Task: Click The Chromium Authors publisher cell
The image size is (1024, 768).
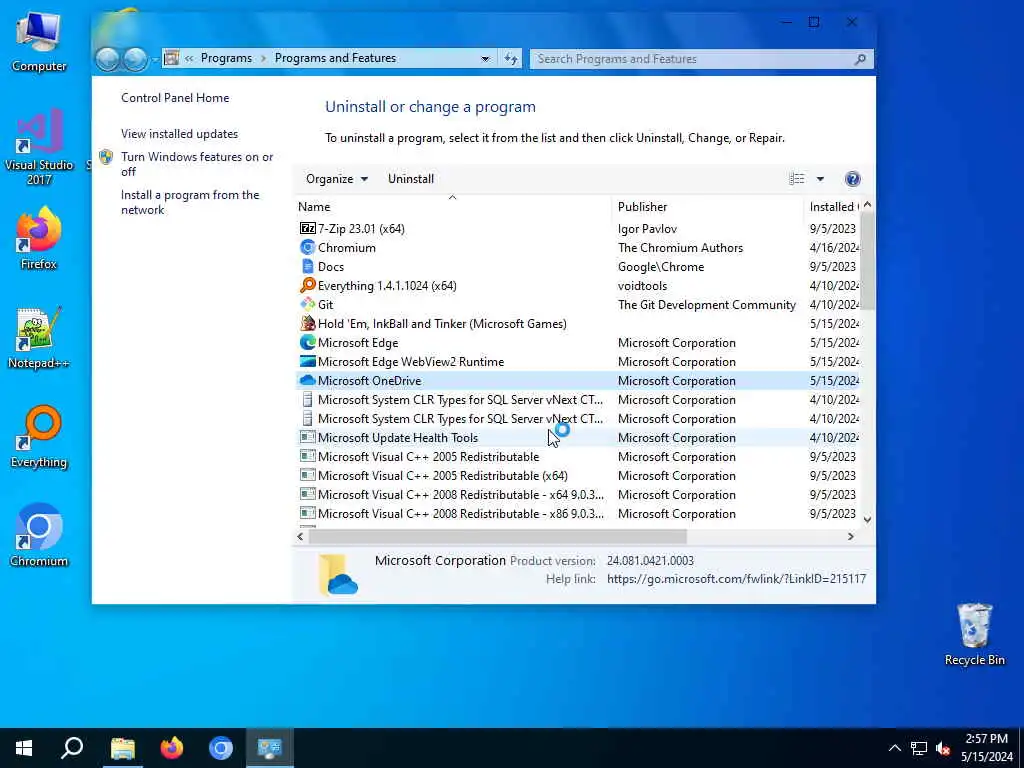Action: [x=680, y=248]
